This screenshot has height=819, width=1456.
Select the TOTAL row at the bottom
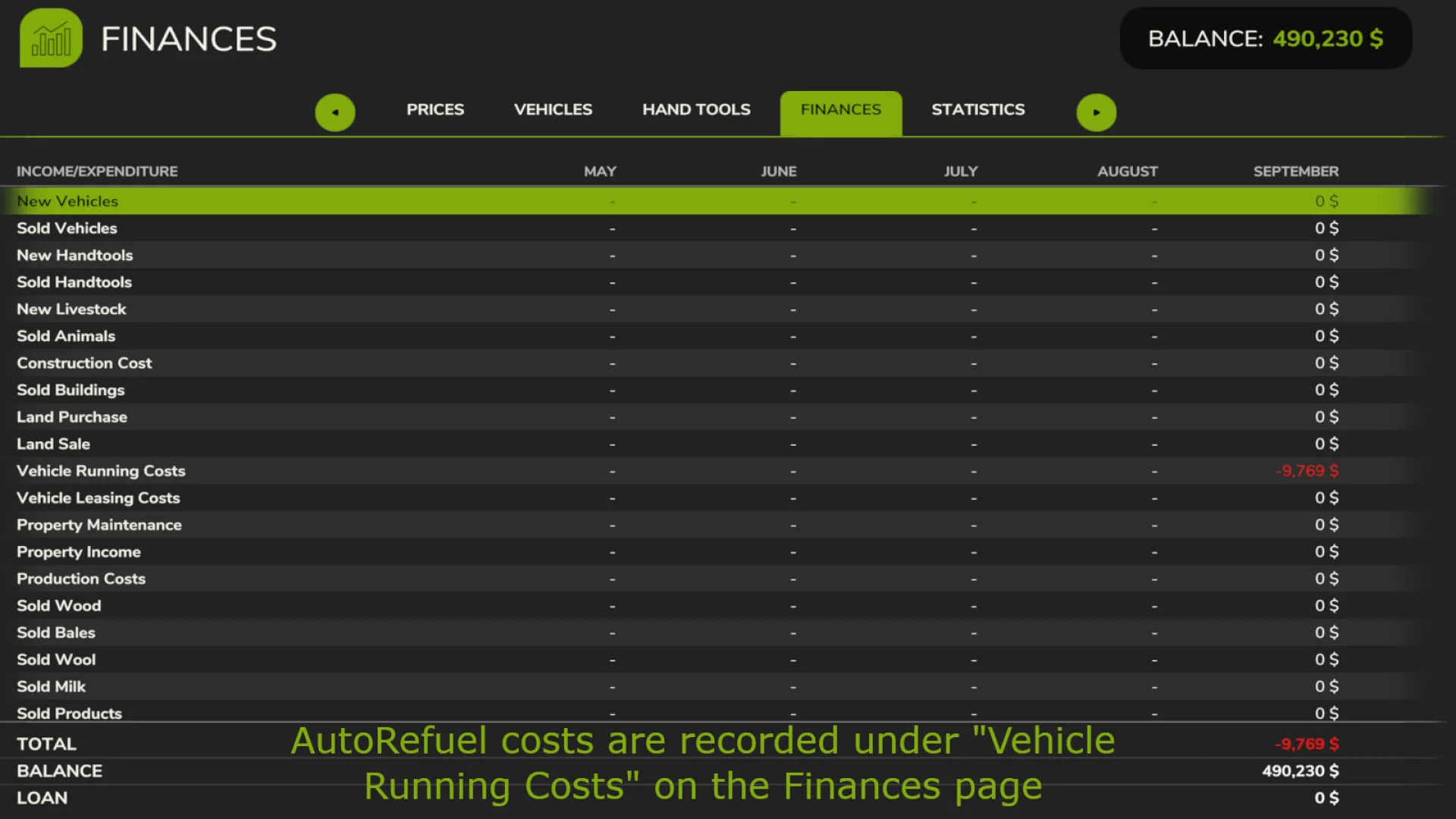[46, 744]
